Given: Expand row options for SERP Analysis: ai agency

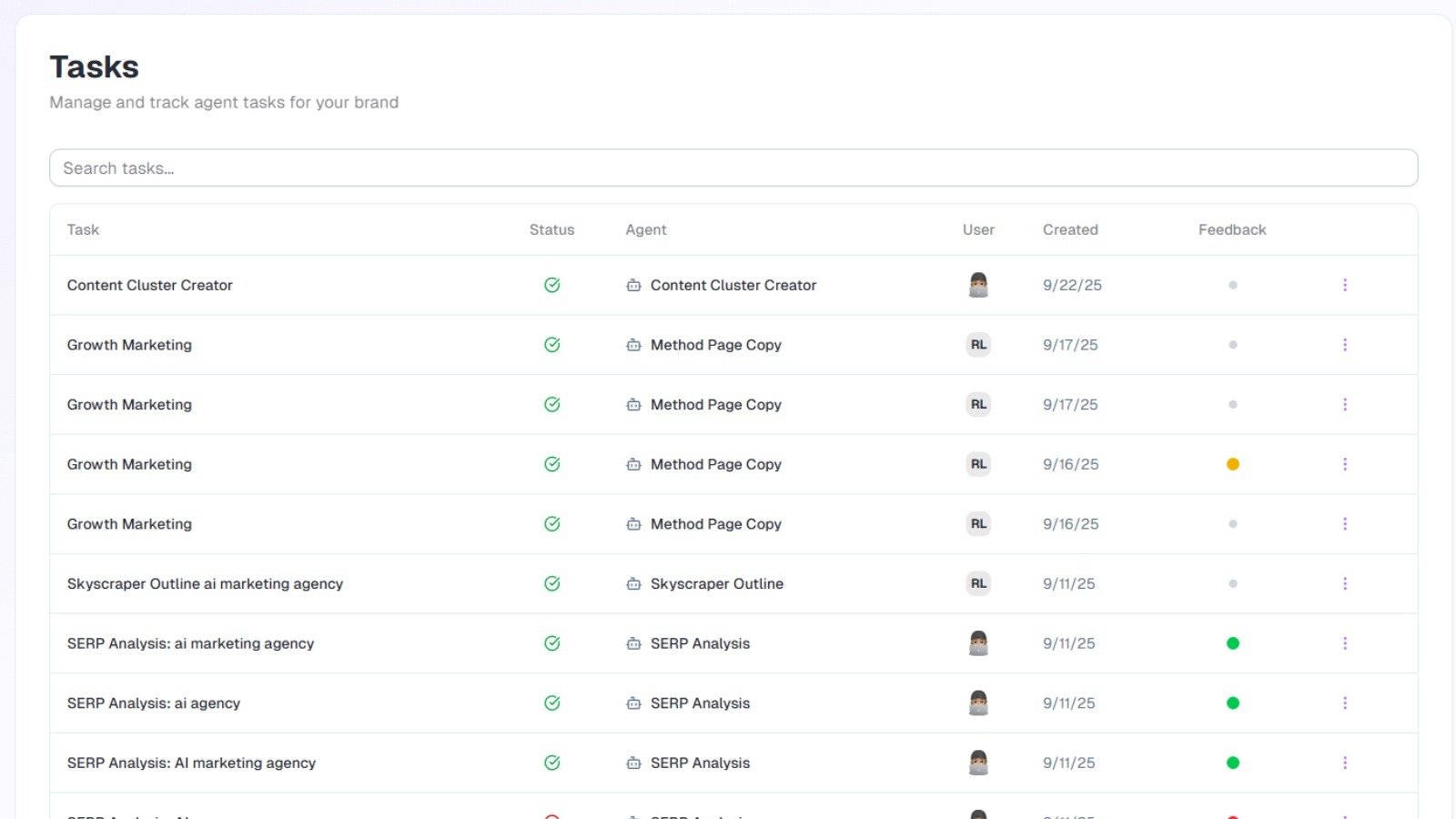Looking at the screenshot, I should tap(1345, 703).
